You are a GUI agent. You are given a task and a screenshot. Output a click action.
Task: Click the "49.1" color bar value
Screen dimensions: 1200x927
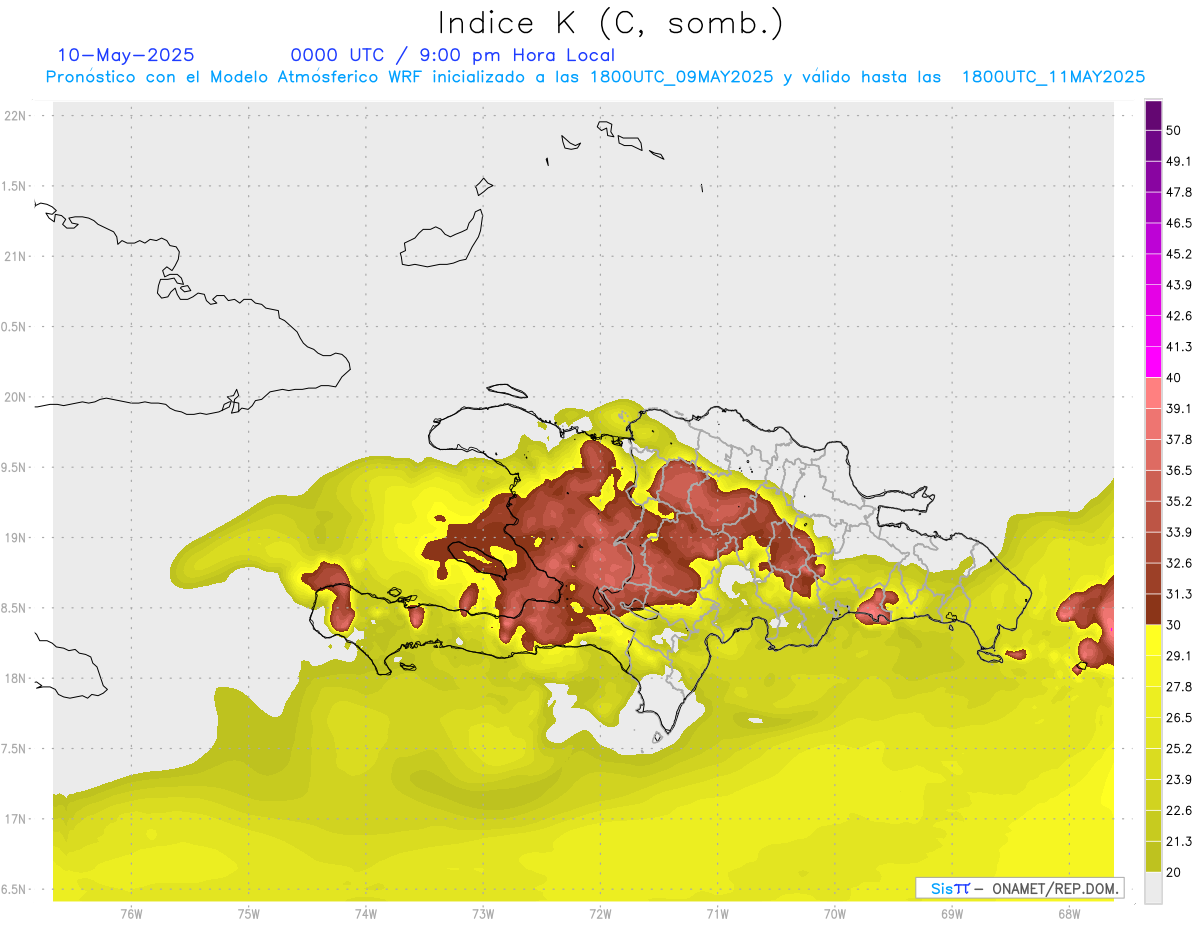pyautogui.click(x=1178, y=162)
